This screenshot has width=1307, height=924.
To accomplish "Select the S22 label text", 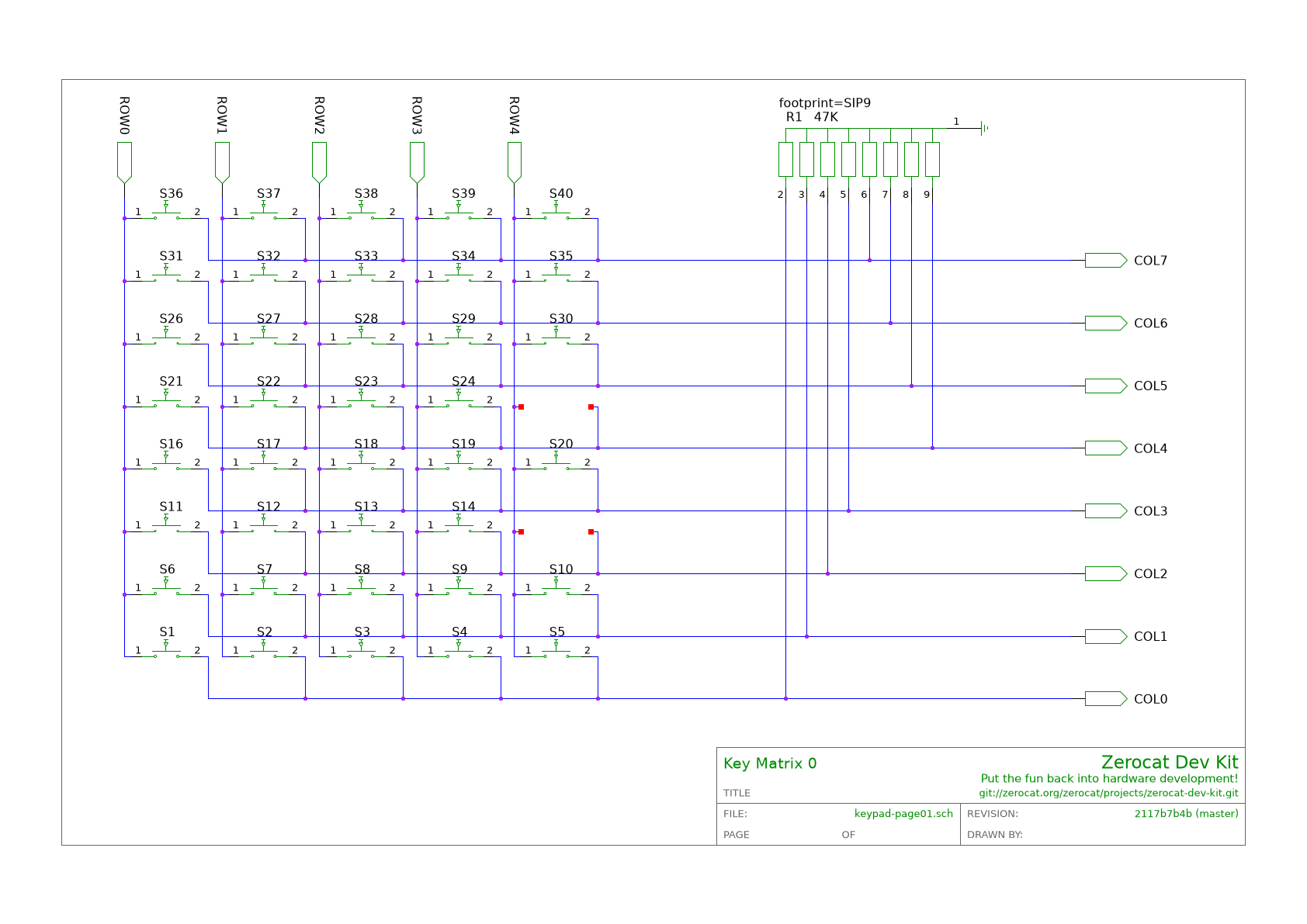I will coord(269,381).
